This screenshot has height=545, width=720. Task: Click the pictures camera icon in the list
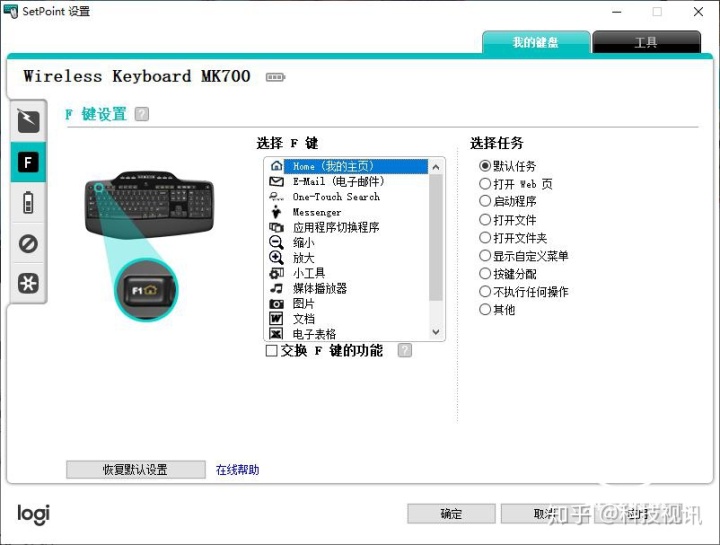pyautogui.click(x=276, y=303)
